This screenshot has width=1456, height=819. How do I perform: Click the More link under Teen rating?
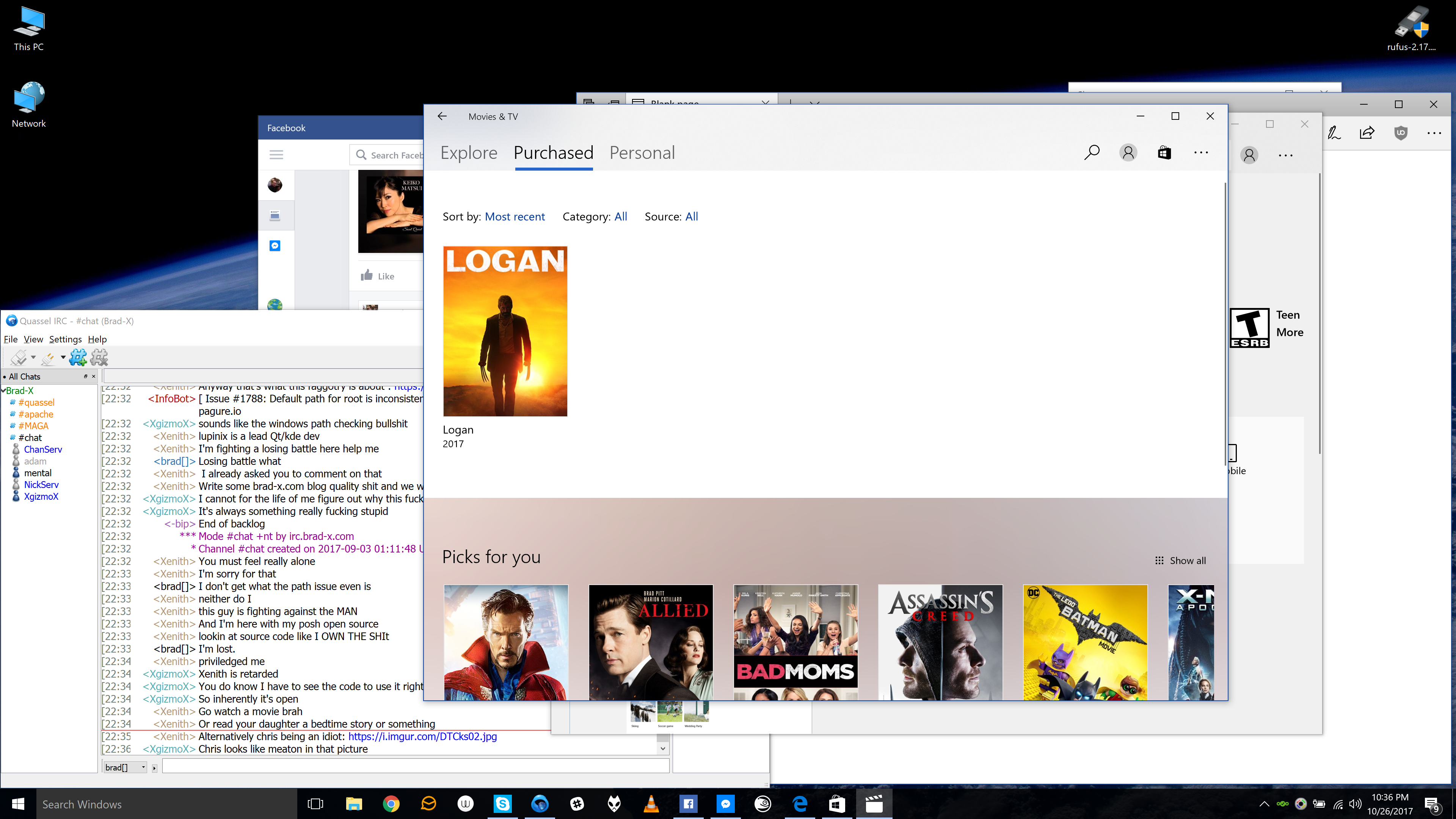point(1289,333)
